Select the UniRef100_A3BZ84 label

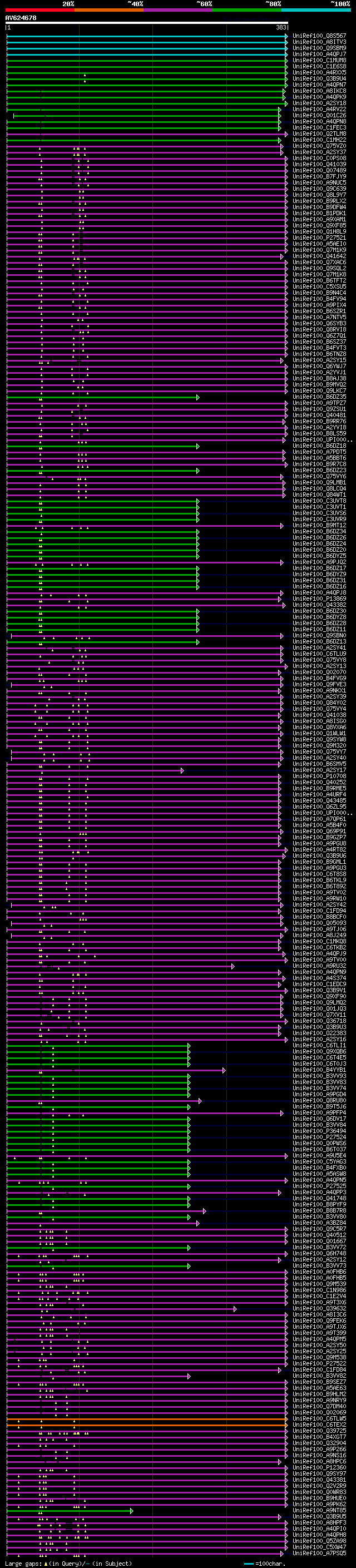(x=319, y=1224)
